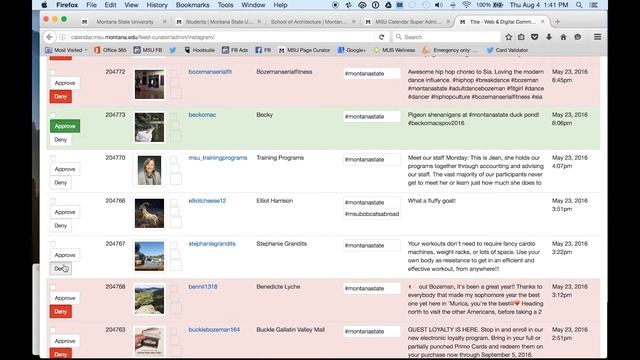
Task: Switch to MSU Calendar Super Admin tab
Action: (x=408, y=22)
